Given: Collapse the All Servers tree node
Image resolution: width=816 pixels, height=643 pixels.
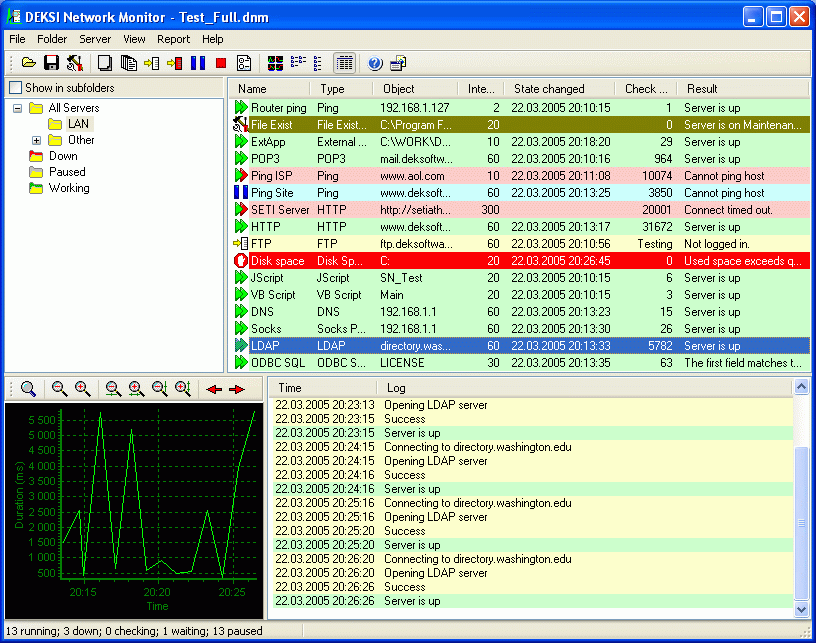Looking at the screenshot, I should [x=18, y=108].
